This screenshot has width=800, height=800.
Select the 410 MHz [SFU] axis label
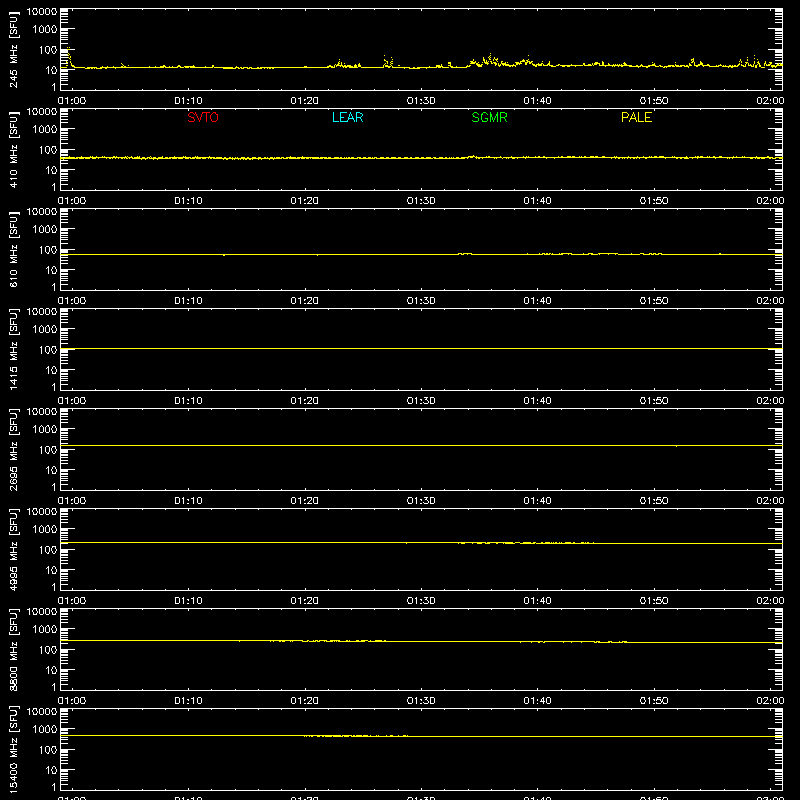[13, 149]
